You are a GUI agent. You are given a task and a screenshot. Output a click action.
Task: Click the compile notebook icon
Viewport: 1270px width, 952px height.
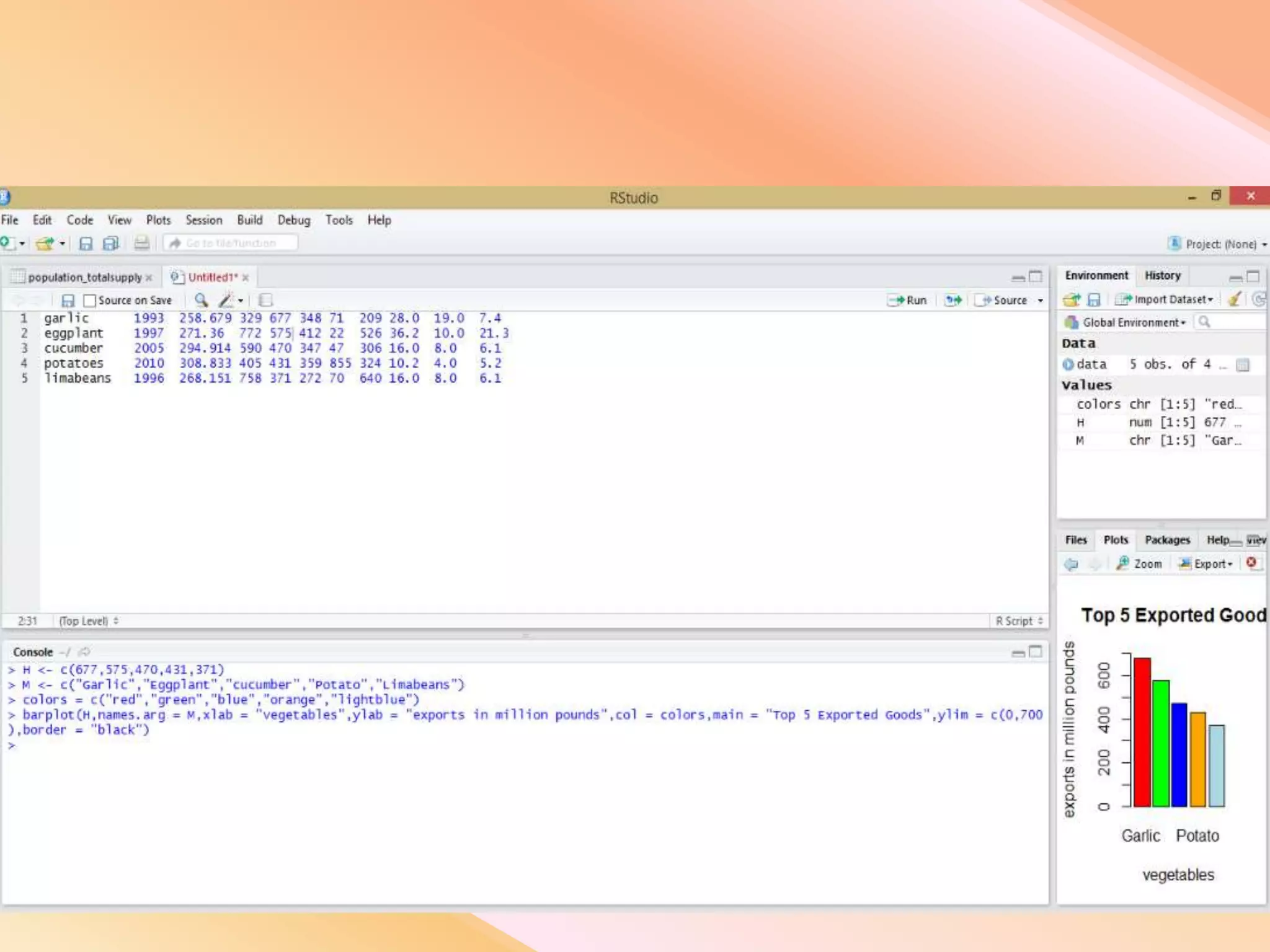265,301
